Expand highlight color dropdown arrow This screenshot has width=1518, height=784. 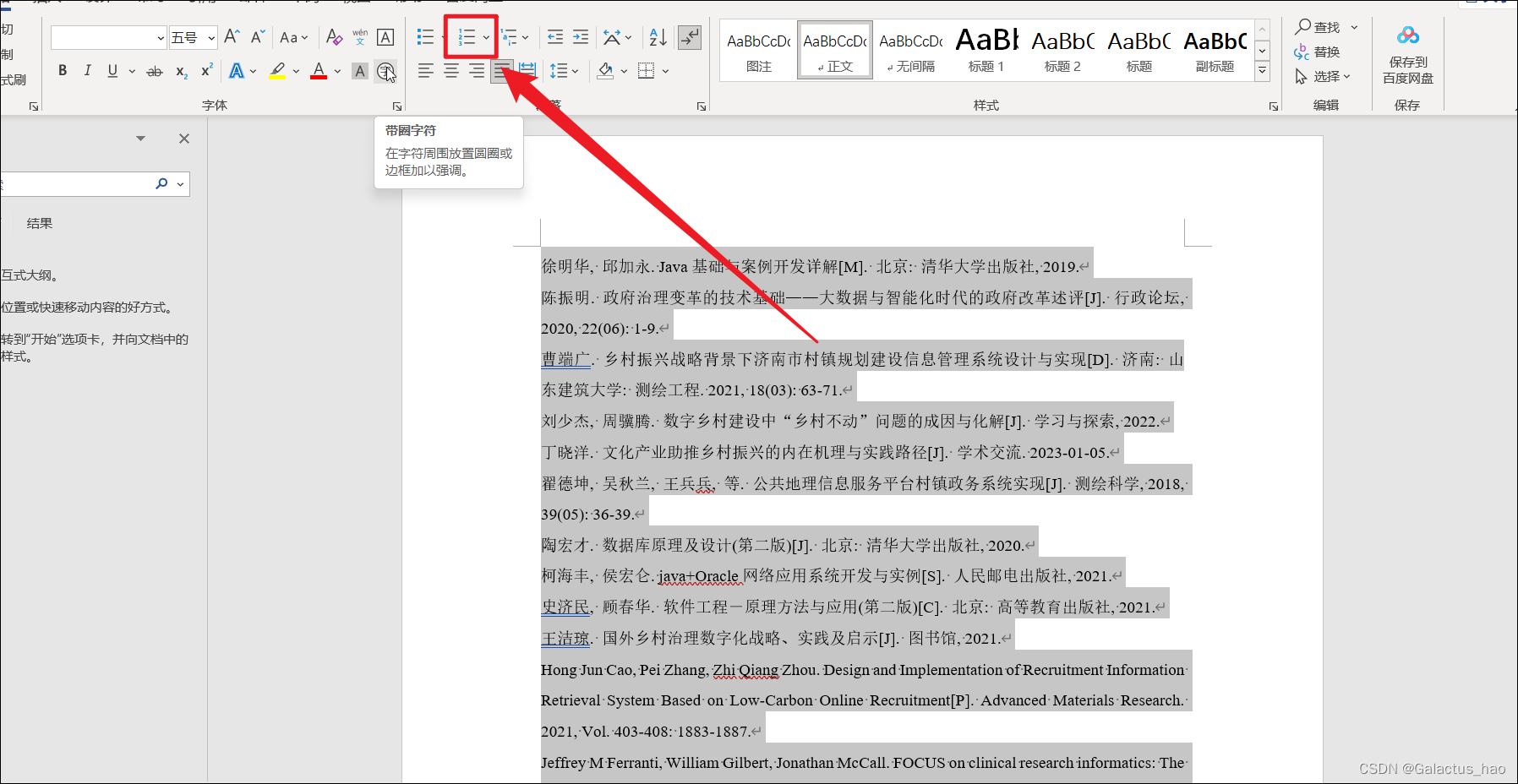tap(296, 71)
